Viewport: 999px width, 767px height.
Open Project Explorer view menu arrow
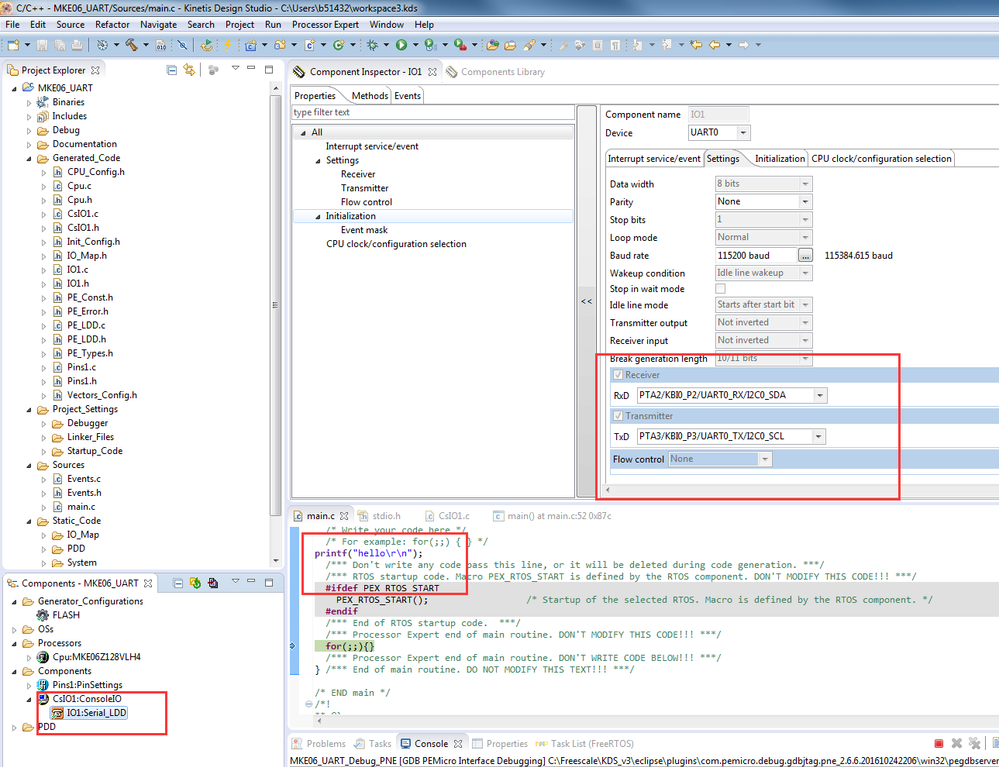pyautogui.click(x=234, y=69)
